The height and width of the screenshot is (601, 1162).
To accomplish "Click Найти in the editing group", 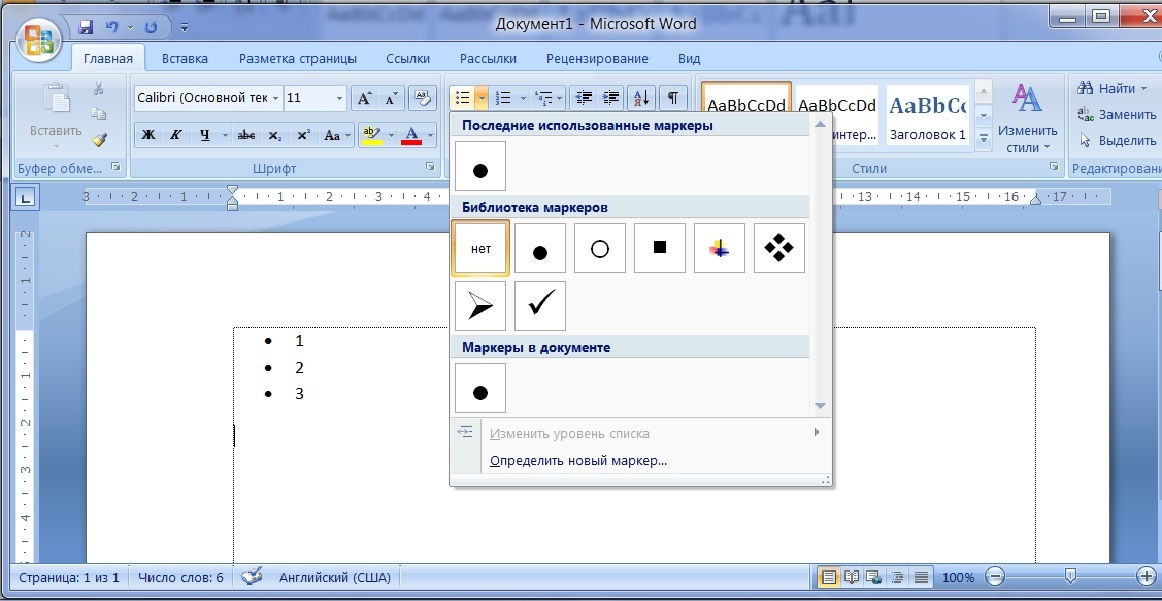I will pyautogui.click(x=1111, y=88).
